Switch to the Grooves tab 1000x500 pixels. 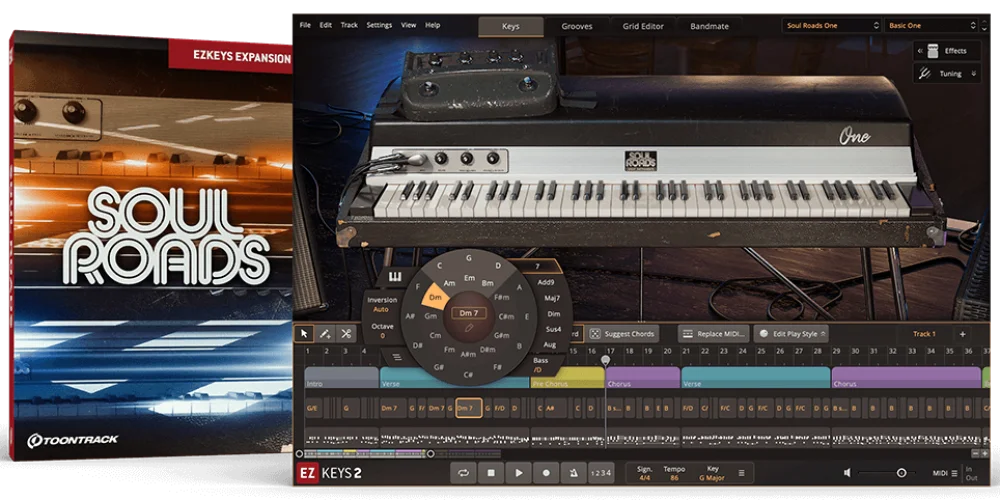click(576, 26)
